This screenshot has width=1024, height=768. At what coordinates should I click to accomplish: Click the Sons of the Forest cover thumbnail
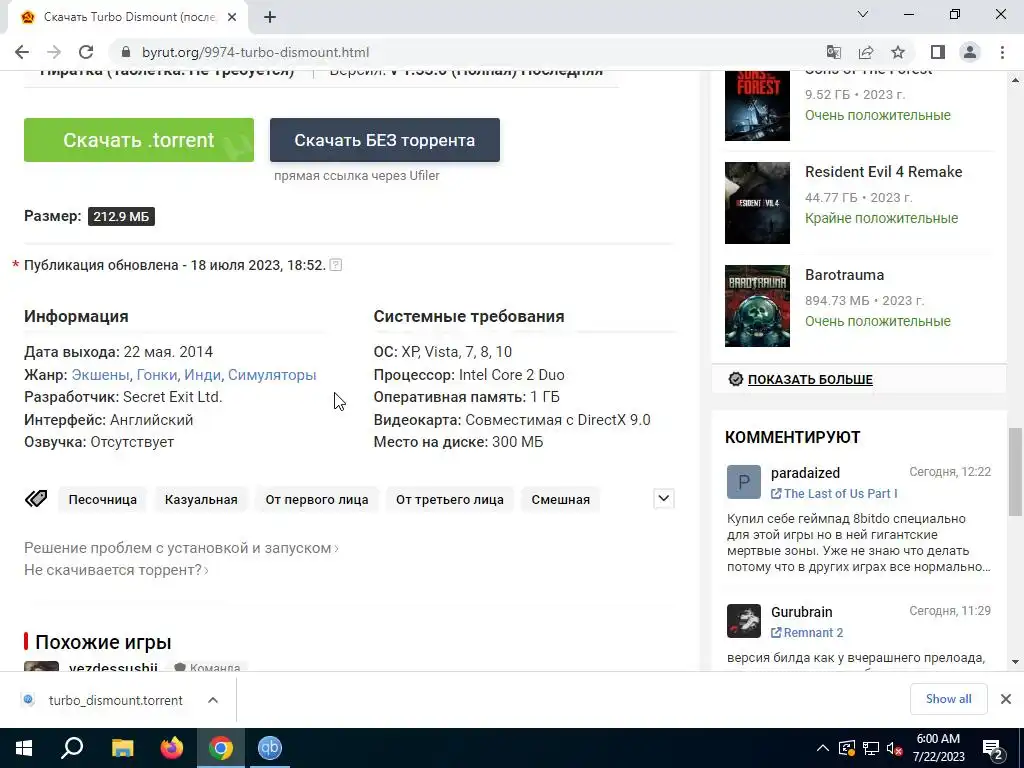point(757,105)
